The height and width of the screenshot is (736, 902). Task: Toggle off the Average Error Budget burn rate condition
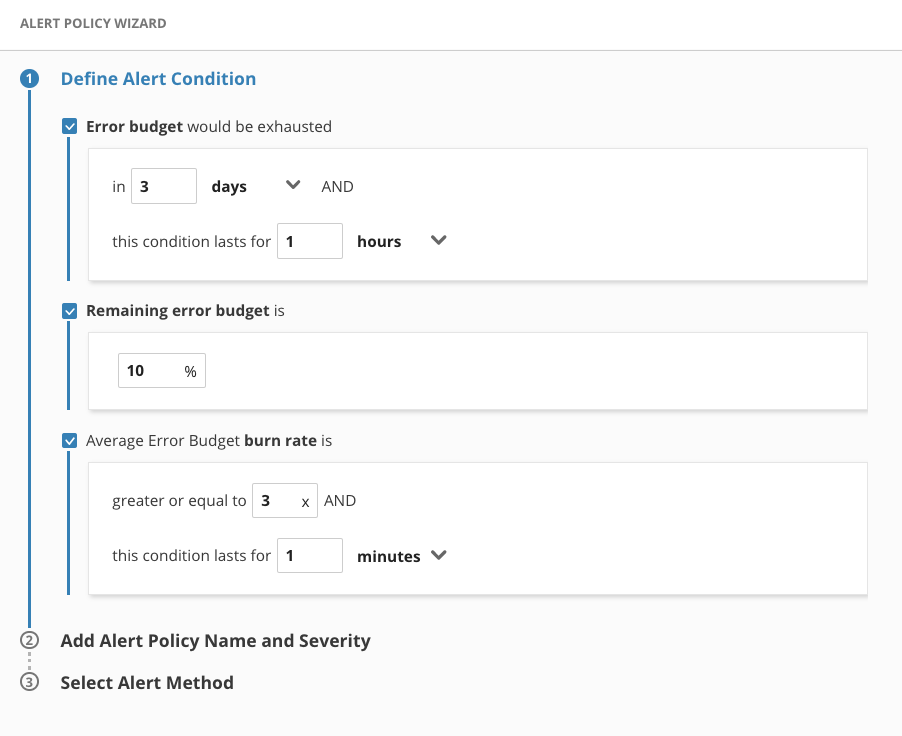pyautogui.click(x=69, y=440)
